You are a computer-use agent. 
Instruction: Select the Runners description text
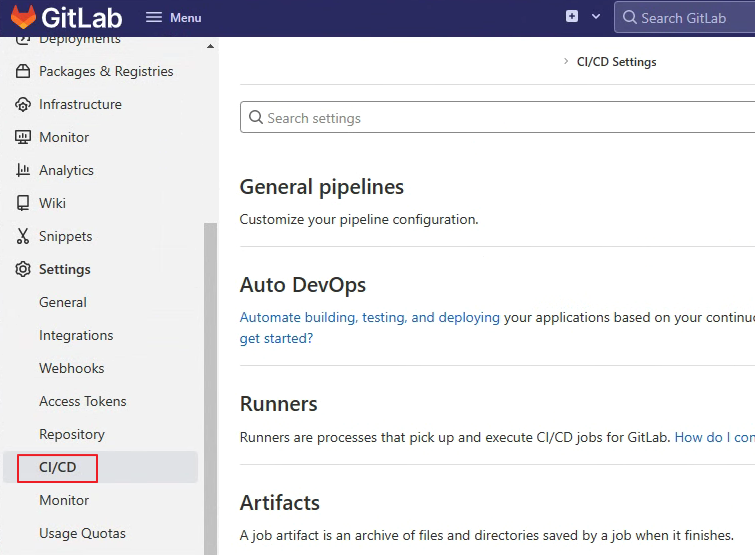455,438
